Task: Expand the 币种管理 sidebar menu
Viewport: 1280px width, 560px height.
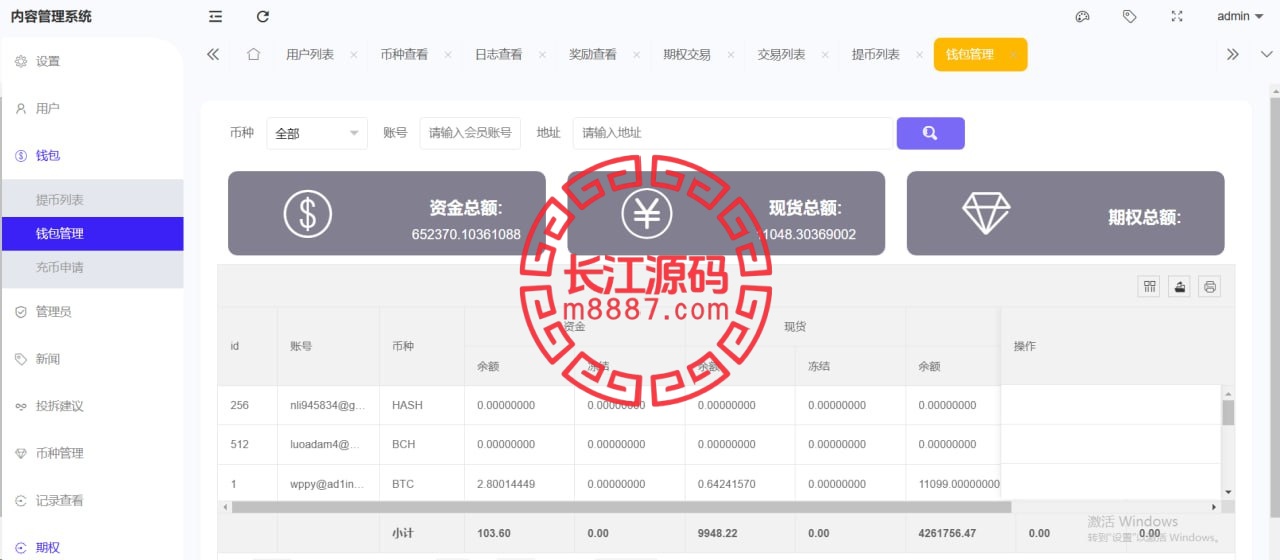Action: (x=92, y=453)
